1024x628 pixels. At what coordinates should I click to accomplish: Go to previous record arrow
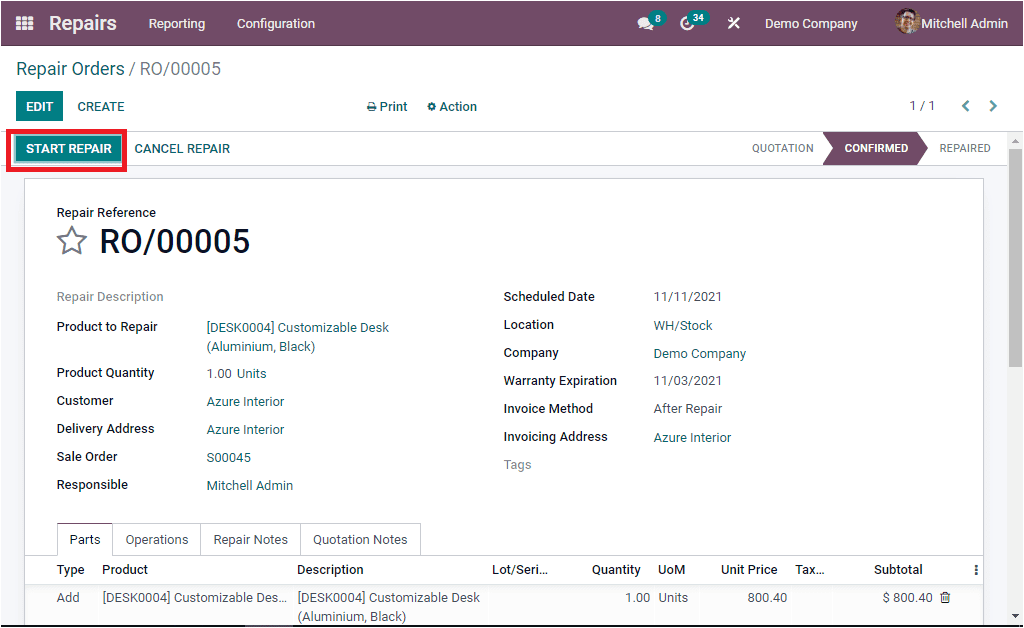965,106
